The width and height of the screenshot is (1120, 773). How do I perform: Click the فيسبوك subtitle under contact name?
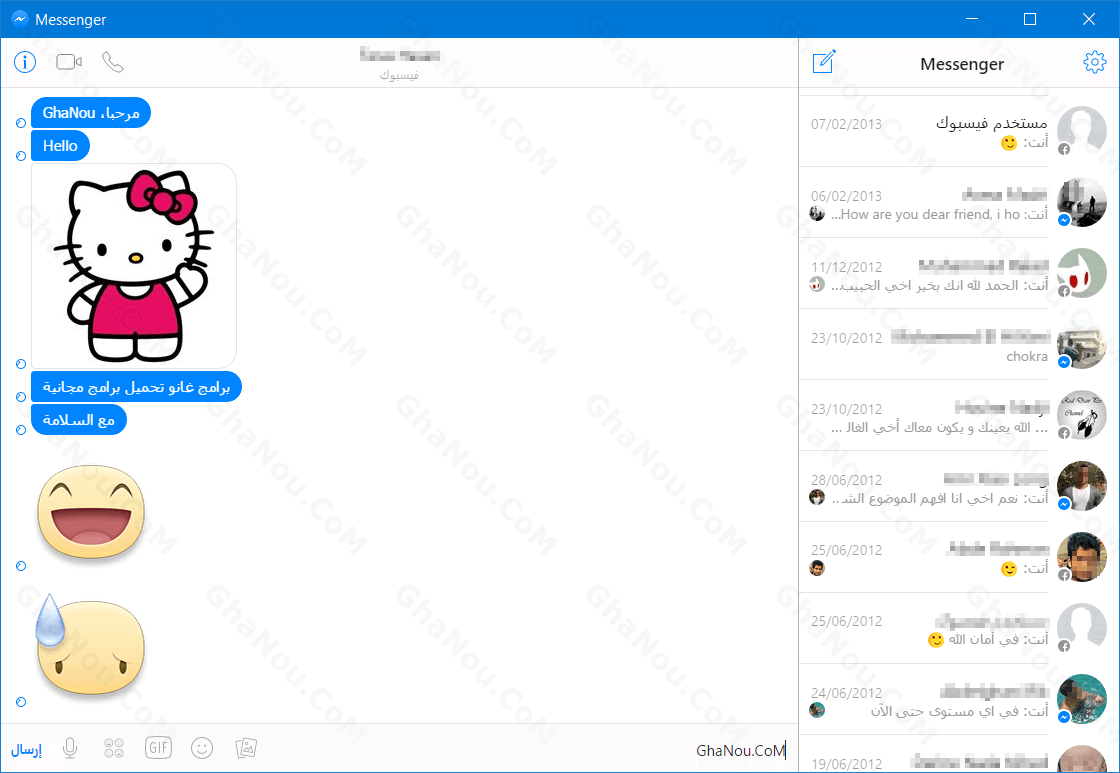tap(399, 75)
